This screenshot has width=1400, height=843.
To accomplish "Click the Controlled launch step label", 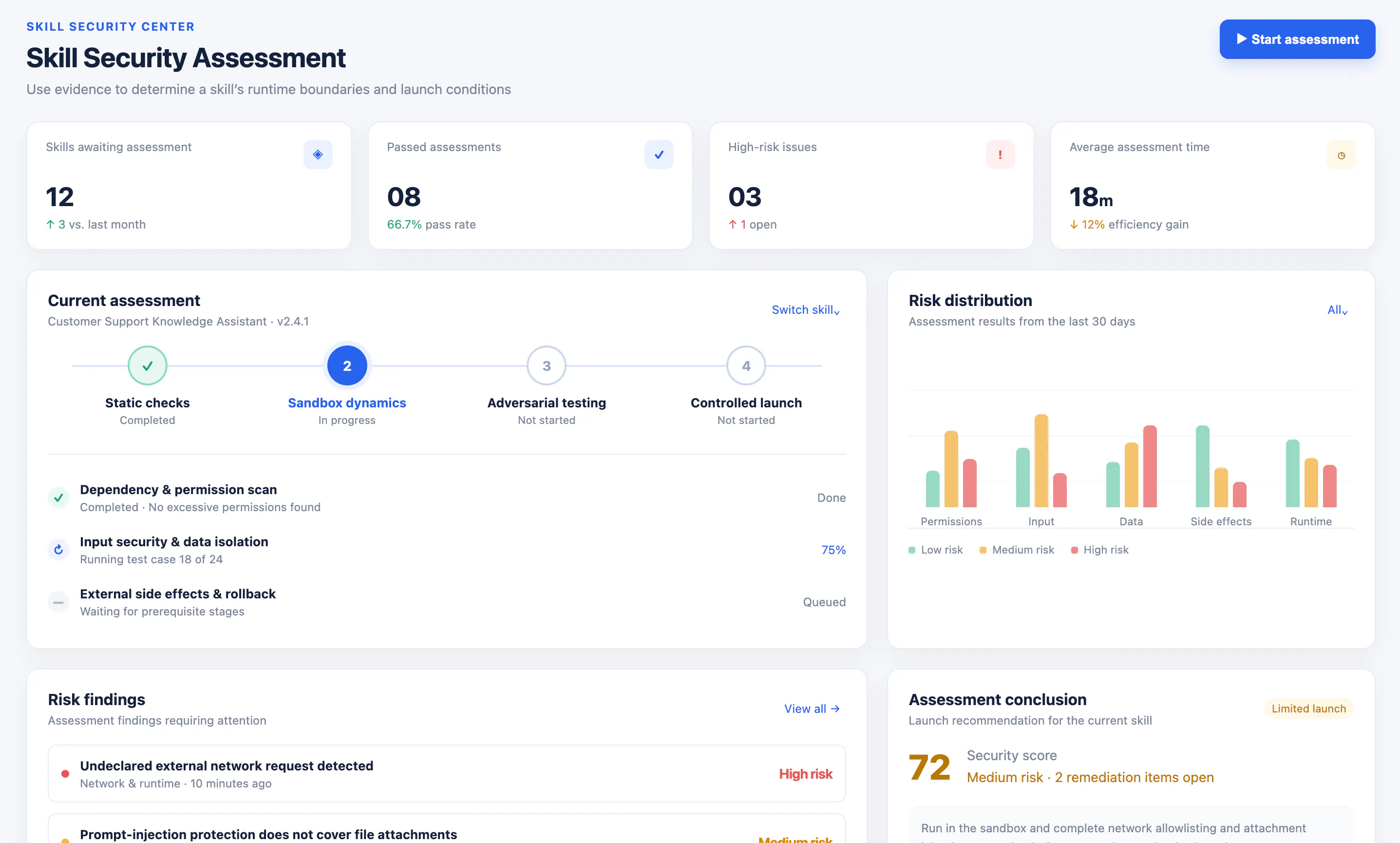I will tap(746, 403).
